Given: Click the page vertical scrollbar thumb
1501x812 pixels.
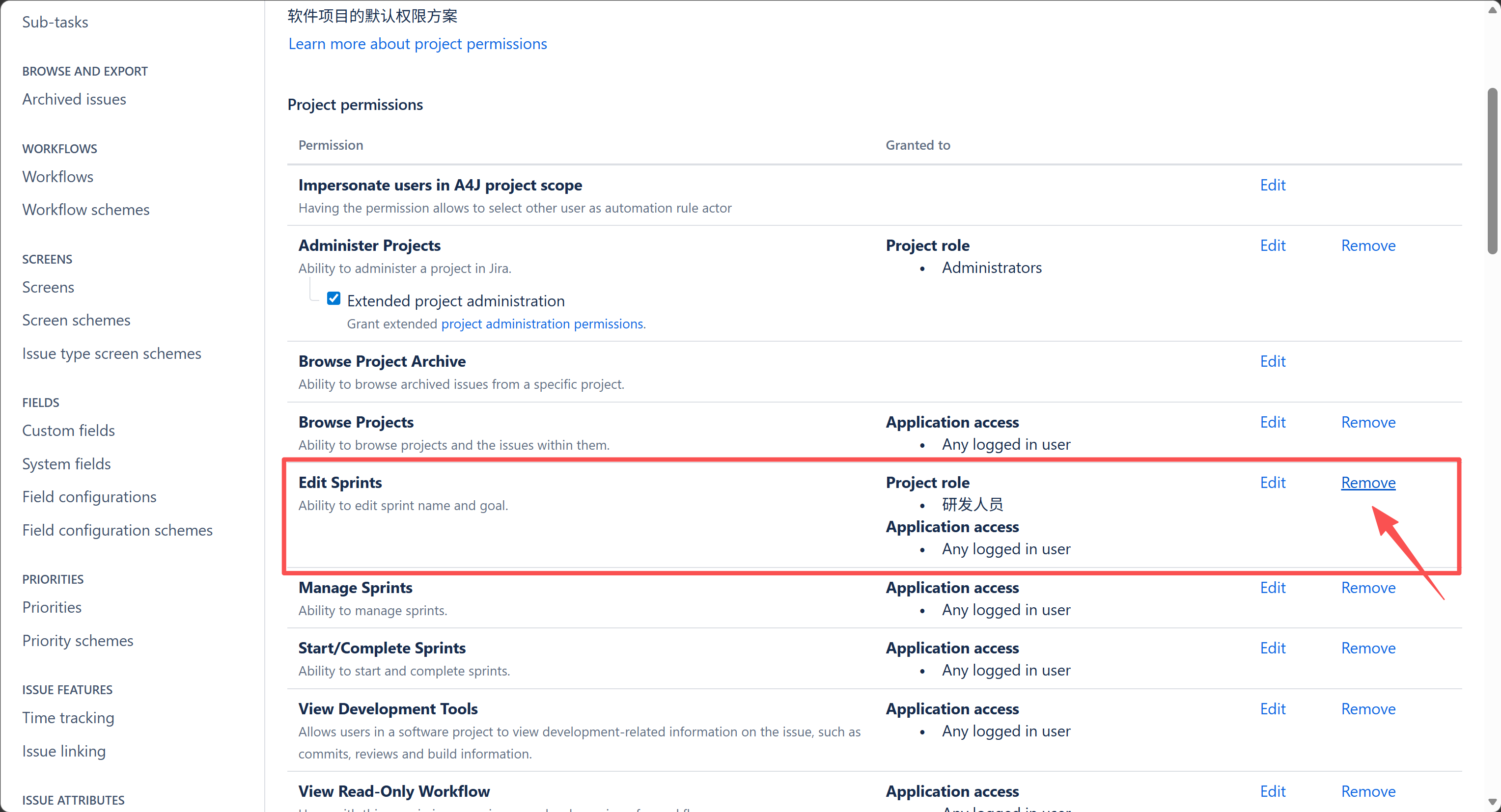Looking at the screenshot, I should pyautogui.click(x=1492, y=171).
